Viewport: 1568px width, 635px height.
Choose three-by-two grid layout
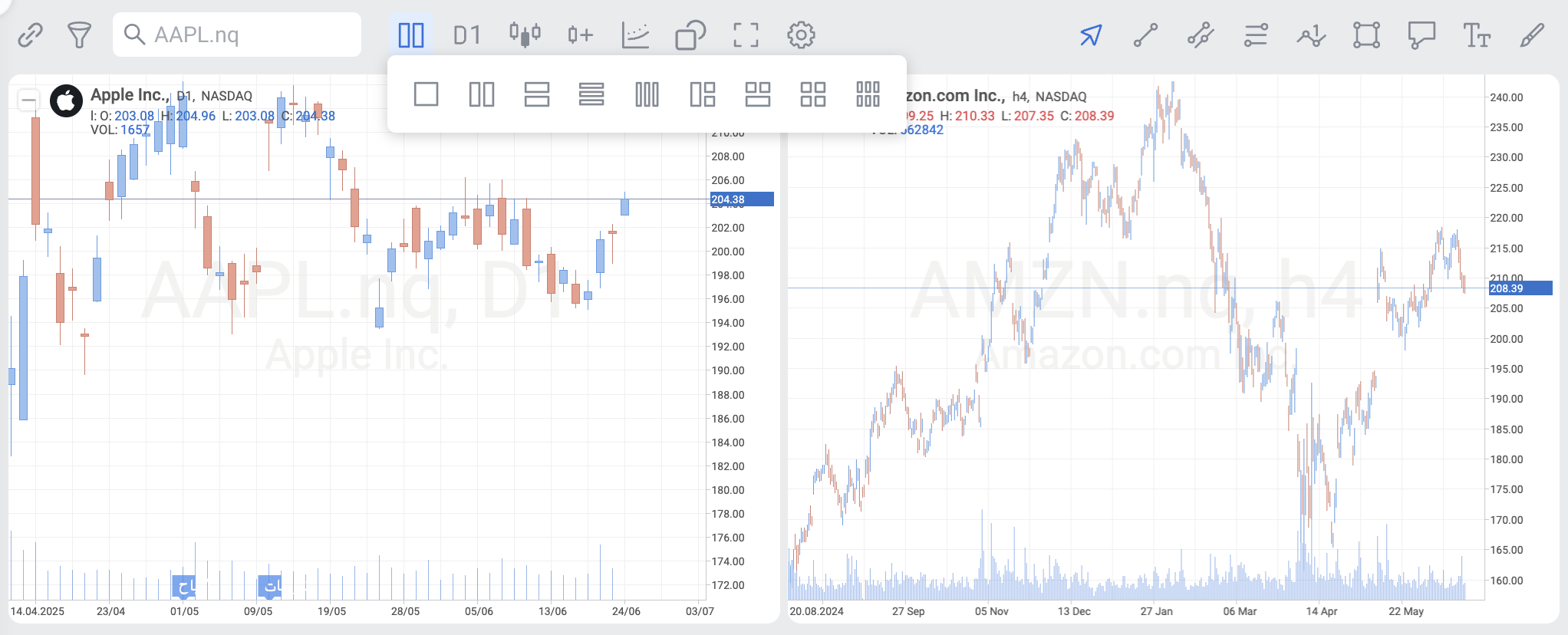coord(868,94)
